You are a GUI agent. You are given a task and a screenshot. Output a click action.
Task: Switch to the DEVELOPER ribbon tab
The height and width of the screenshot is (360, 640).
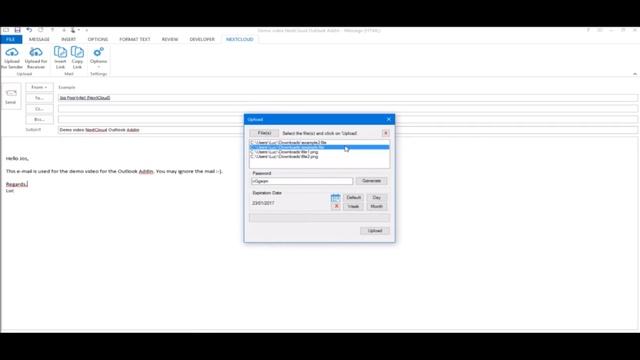click(202, 39)
